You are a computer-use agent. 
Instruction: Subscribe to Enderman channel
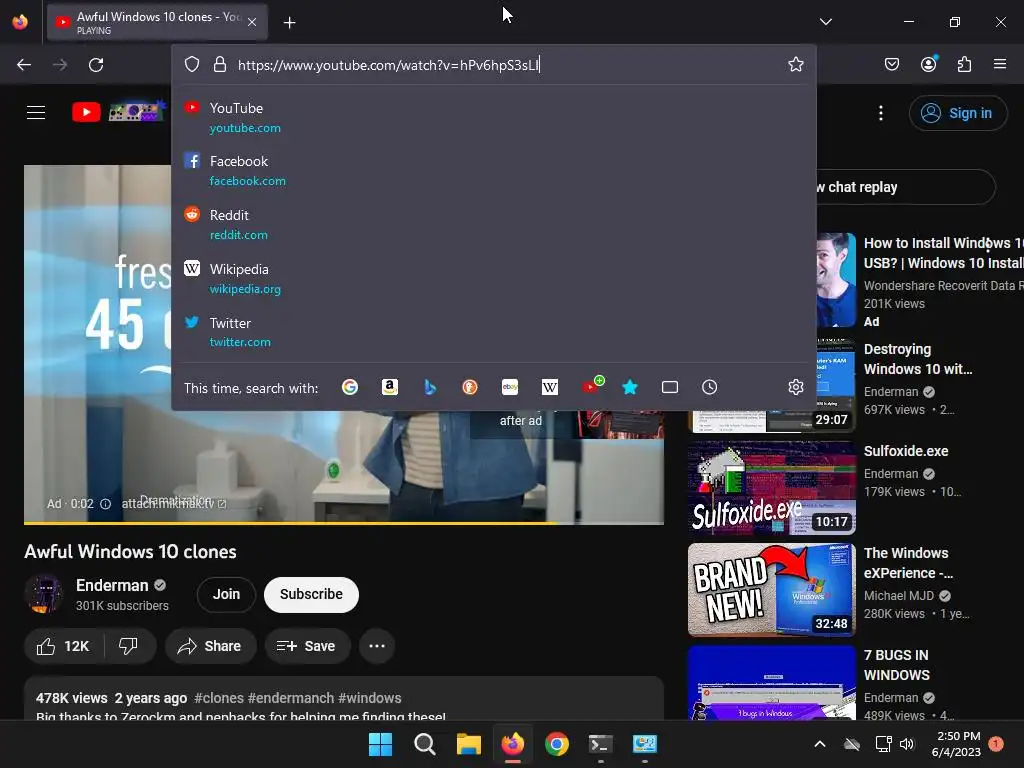tap(311, 594)
